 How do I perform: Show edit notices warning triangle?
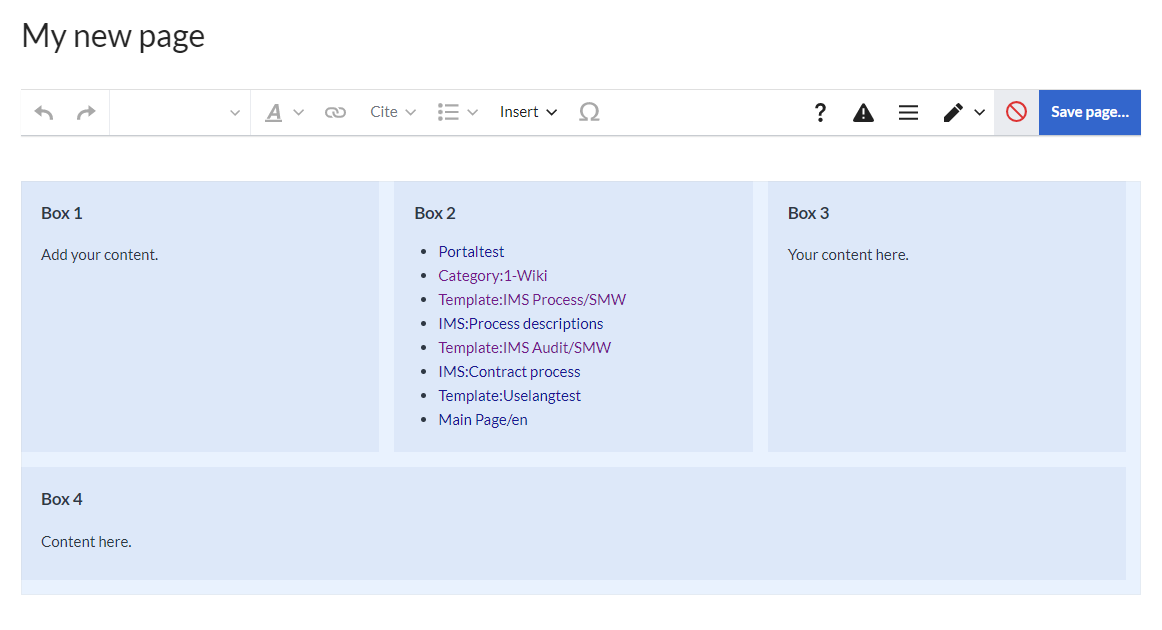[863, 113]
